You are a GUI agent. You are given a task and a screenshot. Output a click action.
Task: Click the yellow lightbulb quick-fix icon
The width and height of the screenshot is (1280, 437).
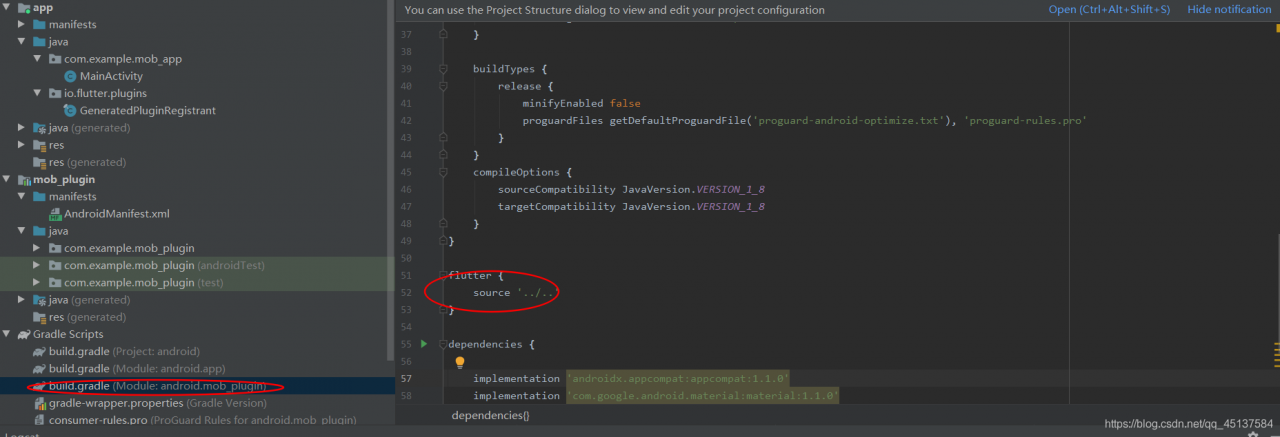coord(460,362)
